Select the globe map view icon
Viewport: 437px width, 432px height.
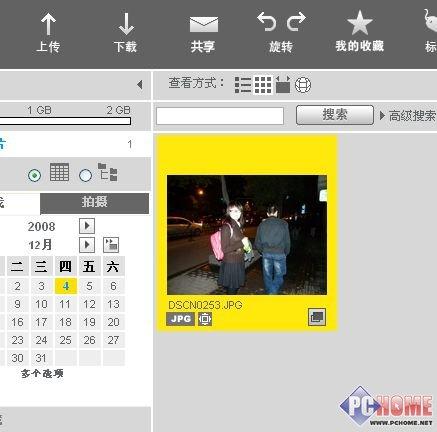(303, 85)
